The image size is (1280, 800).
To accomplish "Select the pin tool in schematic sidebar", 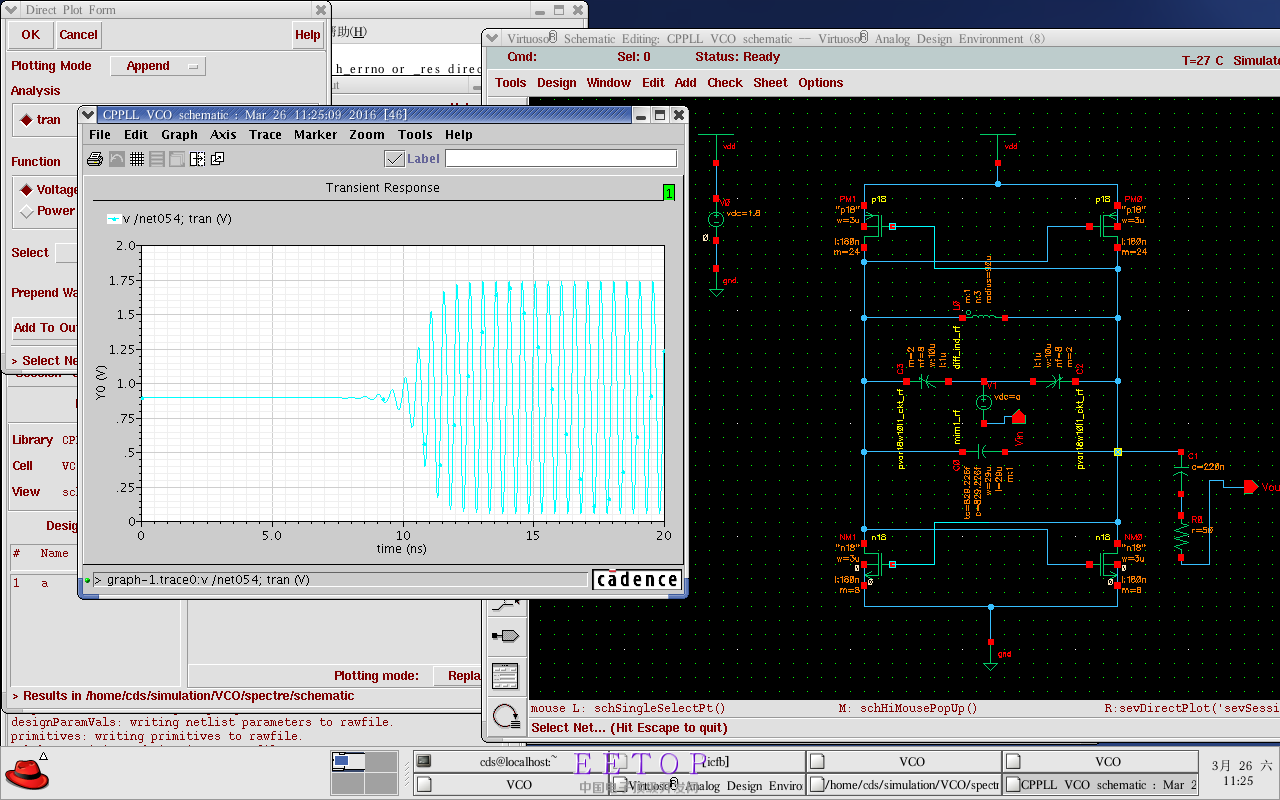I will coord(506,635).
